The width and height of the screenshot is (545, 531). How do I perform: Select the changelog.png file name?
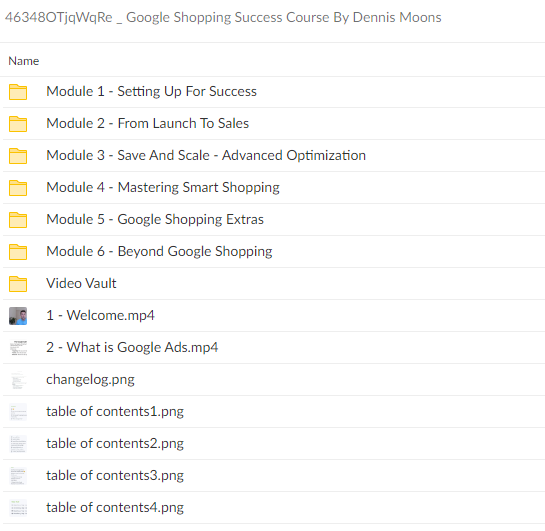pyautogui.click(x=90, y=379)
